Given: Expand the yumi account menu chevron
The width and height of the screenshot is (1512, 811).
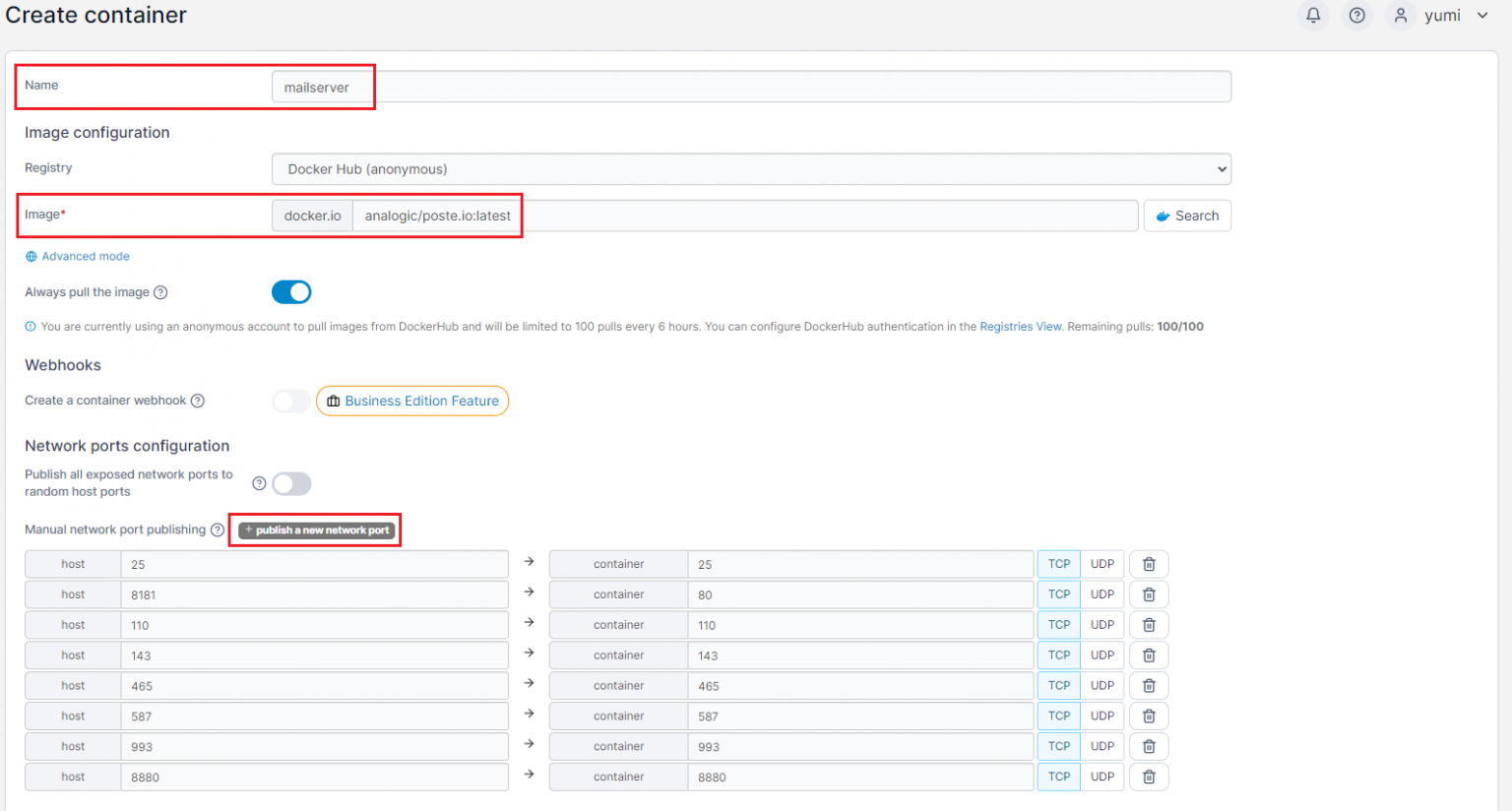Looking at the screenshot, I should coord(1480,15).
